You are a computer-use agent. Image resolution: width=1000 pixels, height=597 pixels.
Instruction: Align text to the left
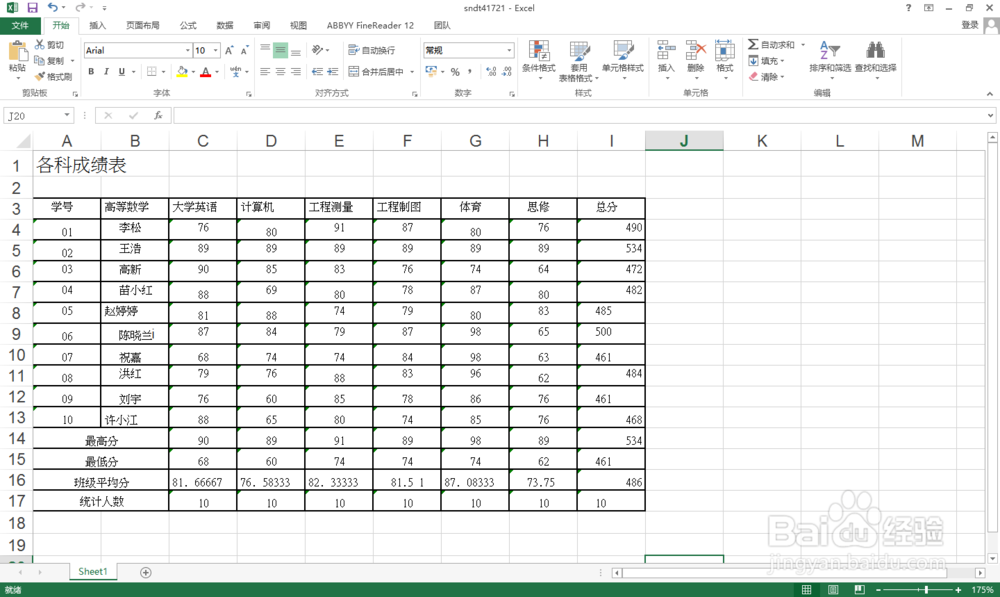265,71
